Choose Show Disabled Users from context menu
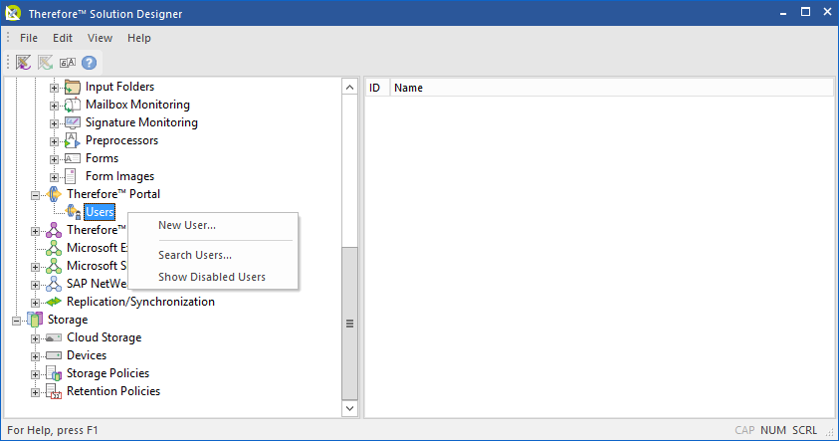The width and height of the screenshot is (839, 441). coord(213,277)
